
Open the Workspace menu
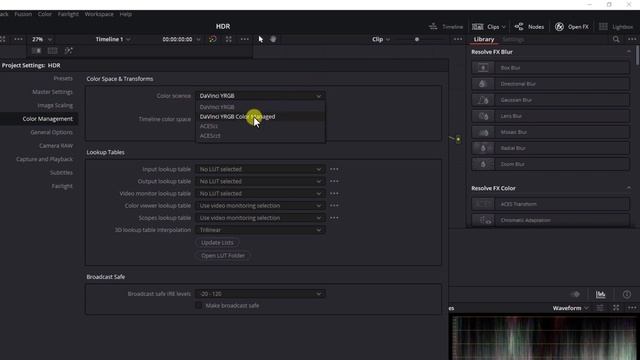click(x=99, y=14)
